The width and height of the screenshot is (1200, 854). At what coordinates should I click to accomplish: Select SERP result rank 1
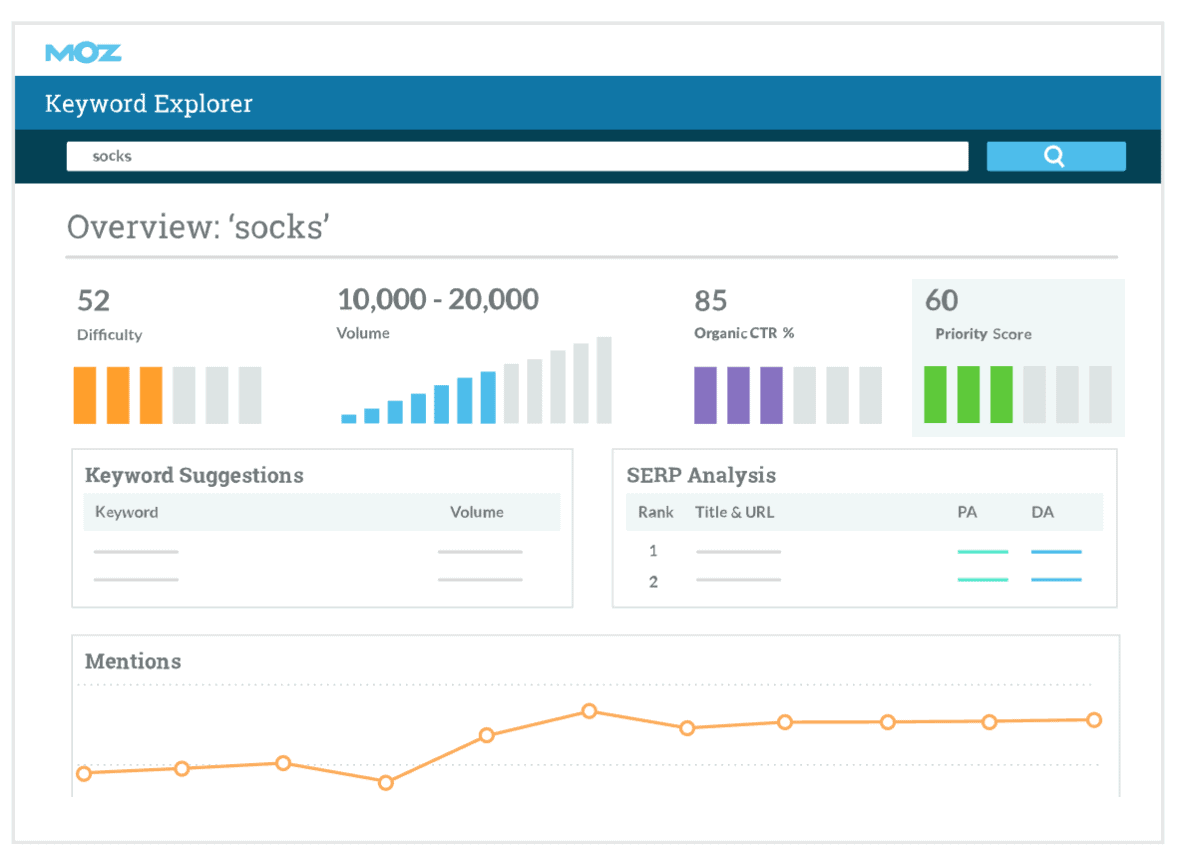click(x=653, y=551)
